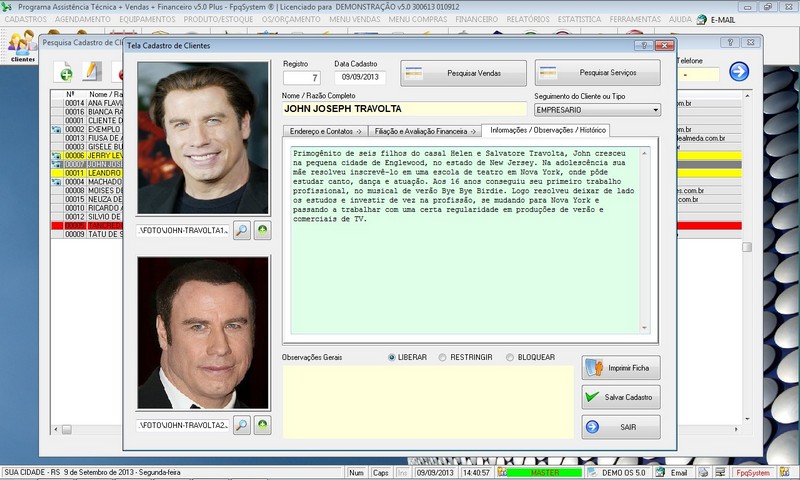This screenshot has width=800, height=480.
Task: Open PRODUTO/ESTOQUE menu
Action: pyautogui.click(x=218, y=19)
